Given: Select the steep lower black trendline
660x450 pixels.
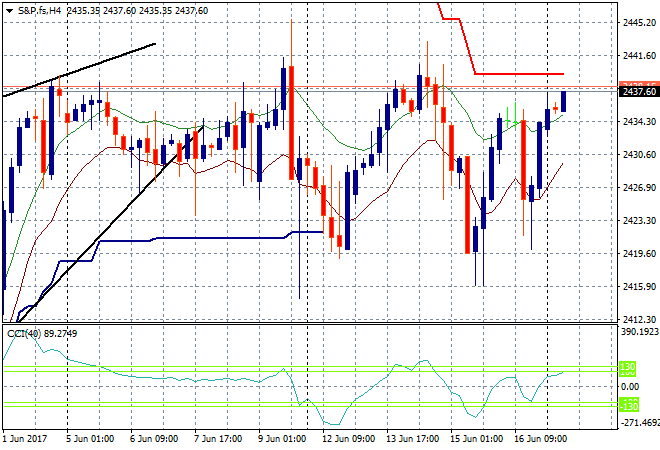Looking at the screenshot, I should (109, 226).
